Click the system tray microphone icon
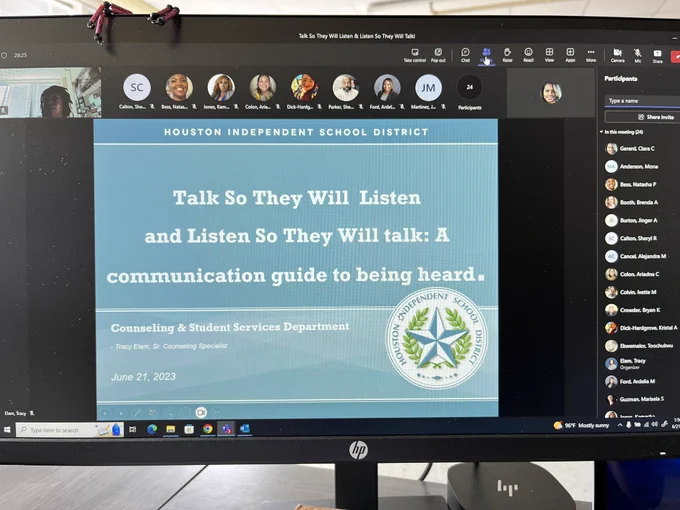 (628, 425)
